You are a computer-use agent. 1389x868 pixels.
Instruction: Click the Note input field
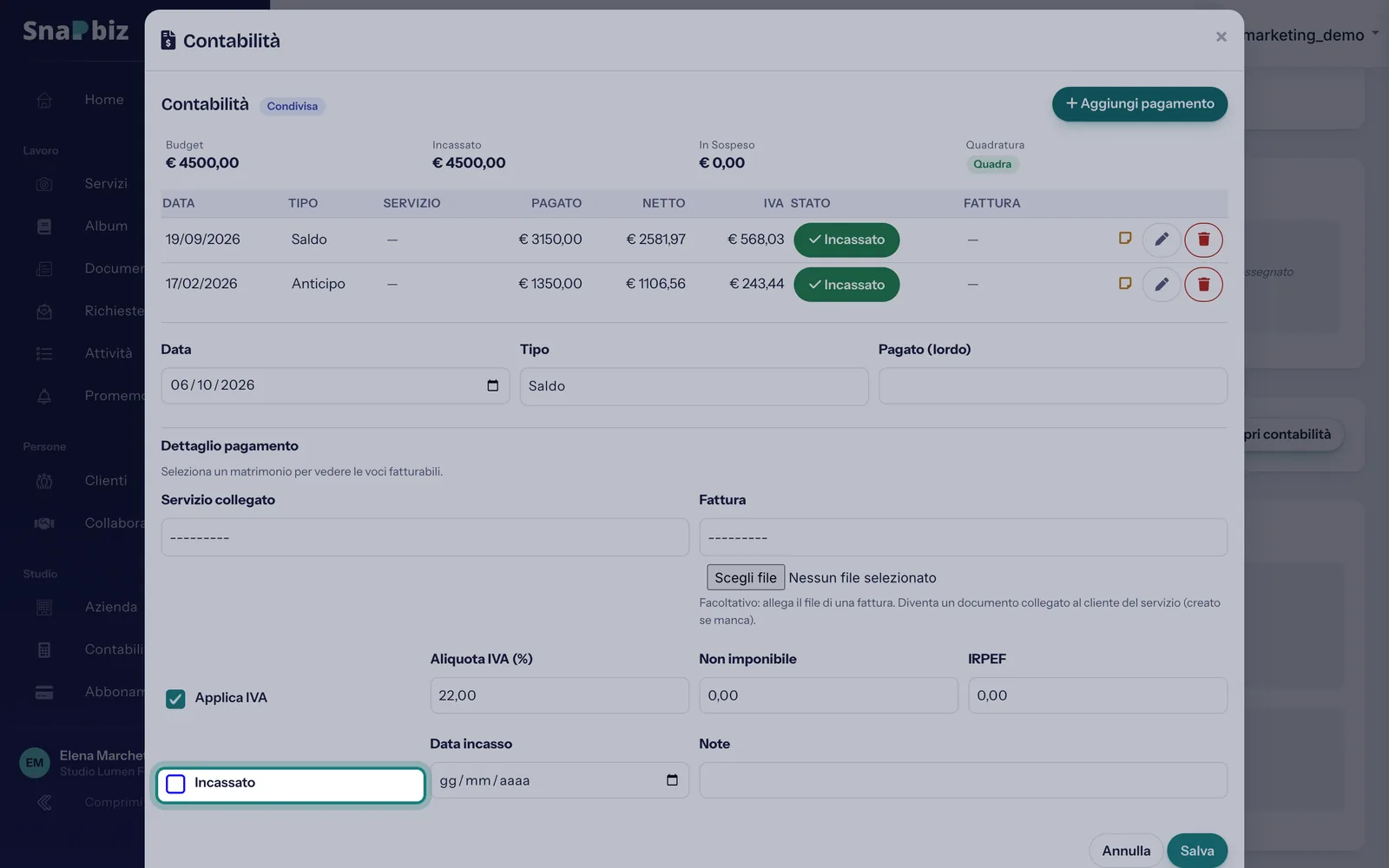(x=963, y=780)
